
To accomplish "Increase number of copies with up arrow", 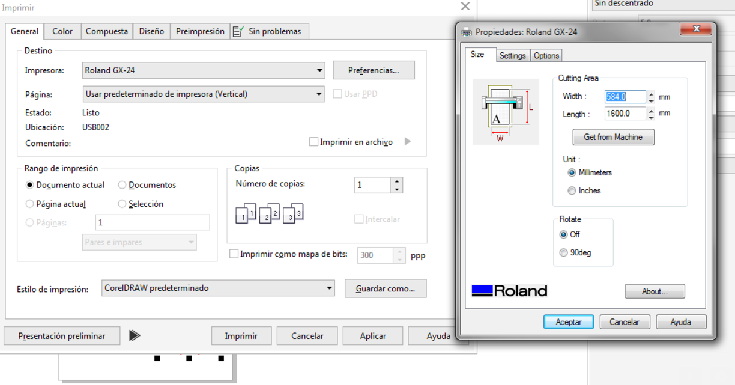I will click(x=397, y=181).
